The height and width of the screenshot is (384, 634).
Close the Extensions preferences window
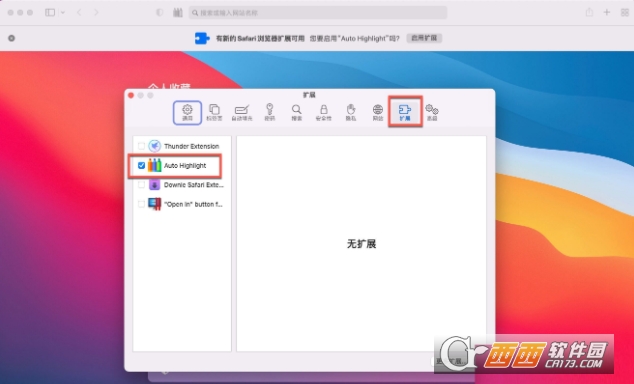(131, 95)
